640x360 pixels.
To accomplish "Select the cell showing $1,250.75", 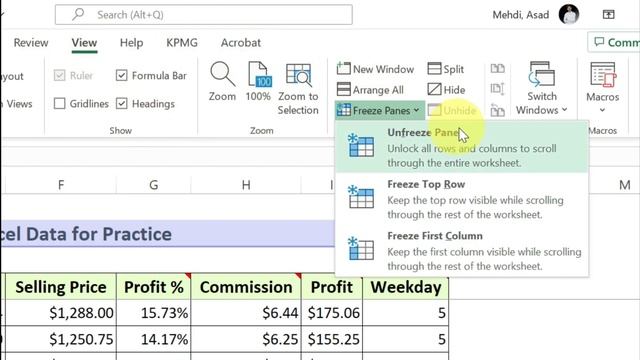I will click(61, 339).
